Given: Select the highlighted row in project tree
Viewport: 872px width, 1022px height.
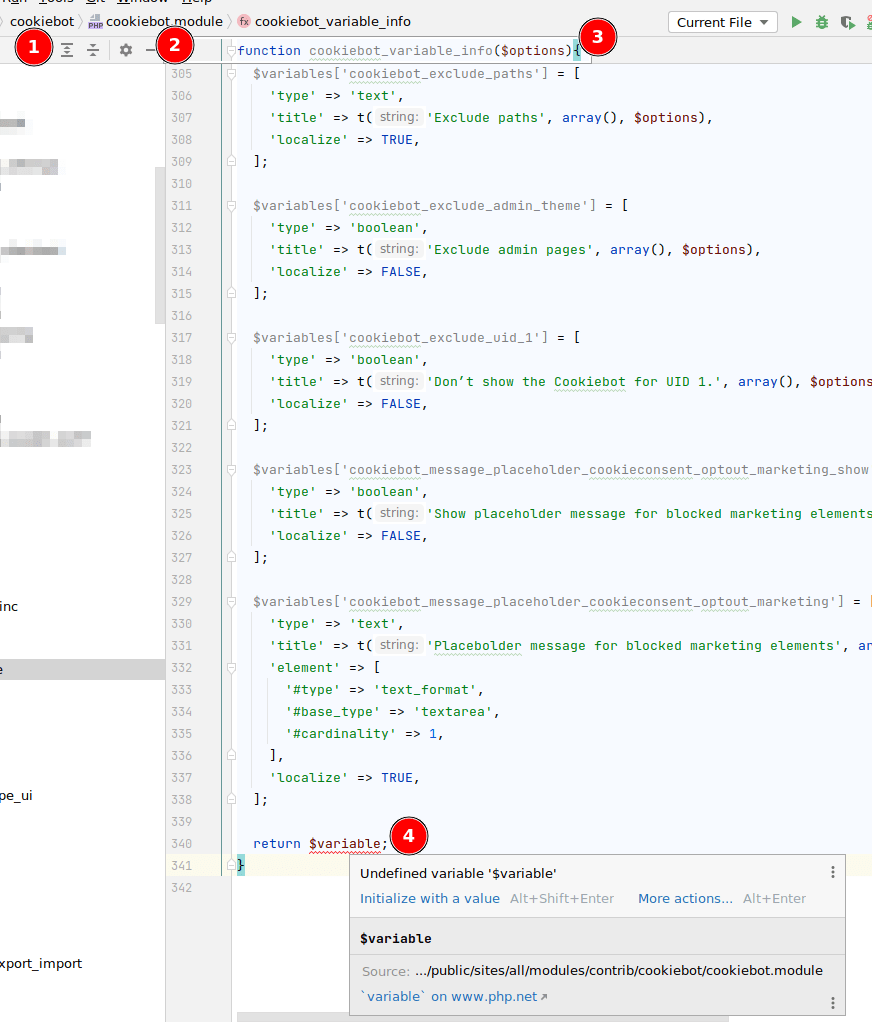Looking at the screenshot, I should (x=82, y=669).
